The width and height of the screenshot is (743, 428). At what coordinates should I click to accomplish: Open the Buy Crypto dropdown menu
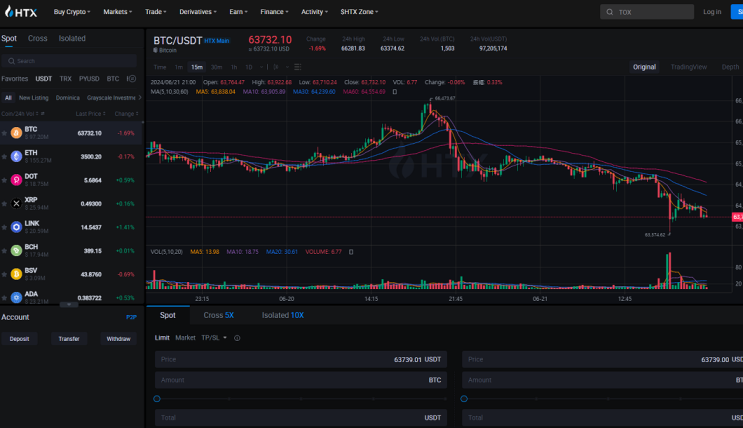point(72,12)
